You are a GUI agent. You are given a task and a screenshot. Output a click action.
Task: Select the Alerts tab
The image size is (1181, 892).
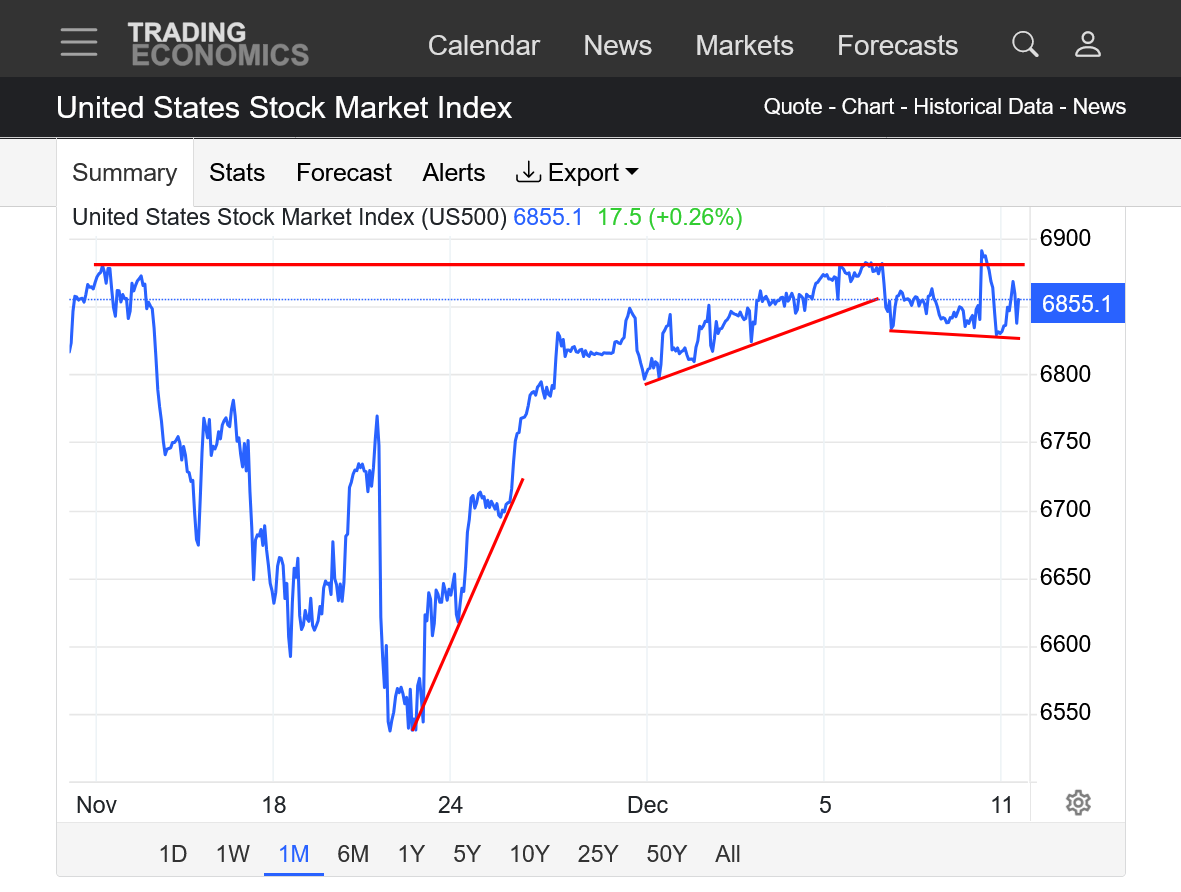coord(454,173)
